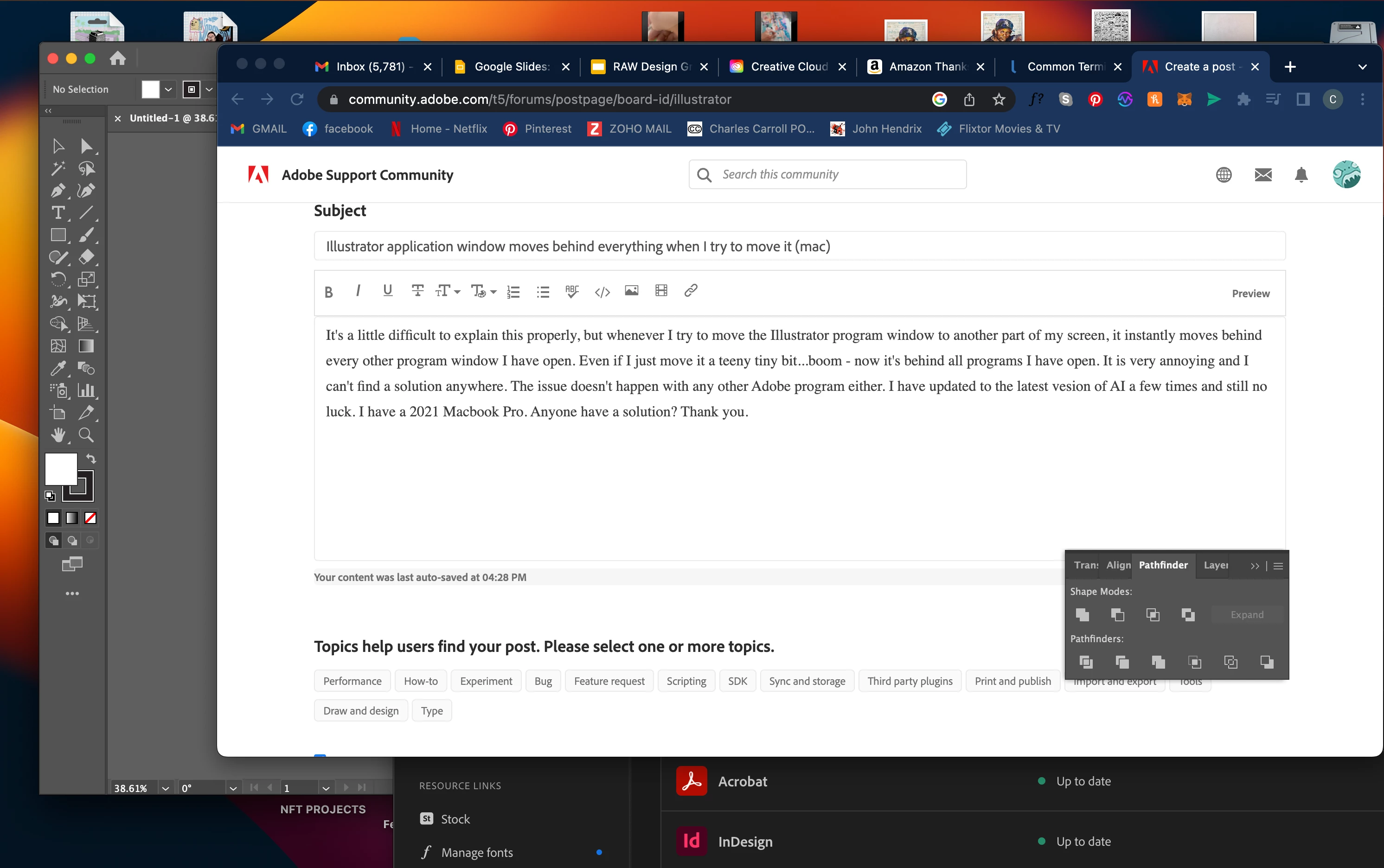Choose the Eyedropper tool
The height and width of the screenshot is (868, 1384).
click(x=58, y=368)
